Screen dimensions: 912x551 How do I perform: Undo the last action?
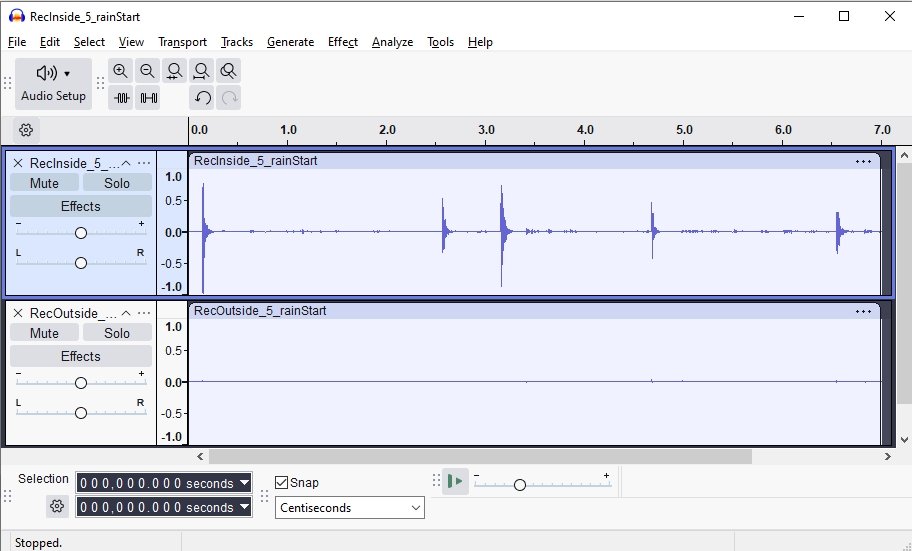tap(203, 98)
